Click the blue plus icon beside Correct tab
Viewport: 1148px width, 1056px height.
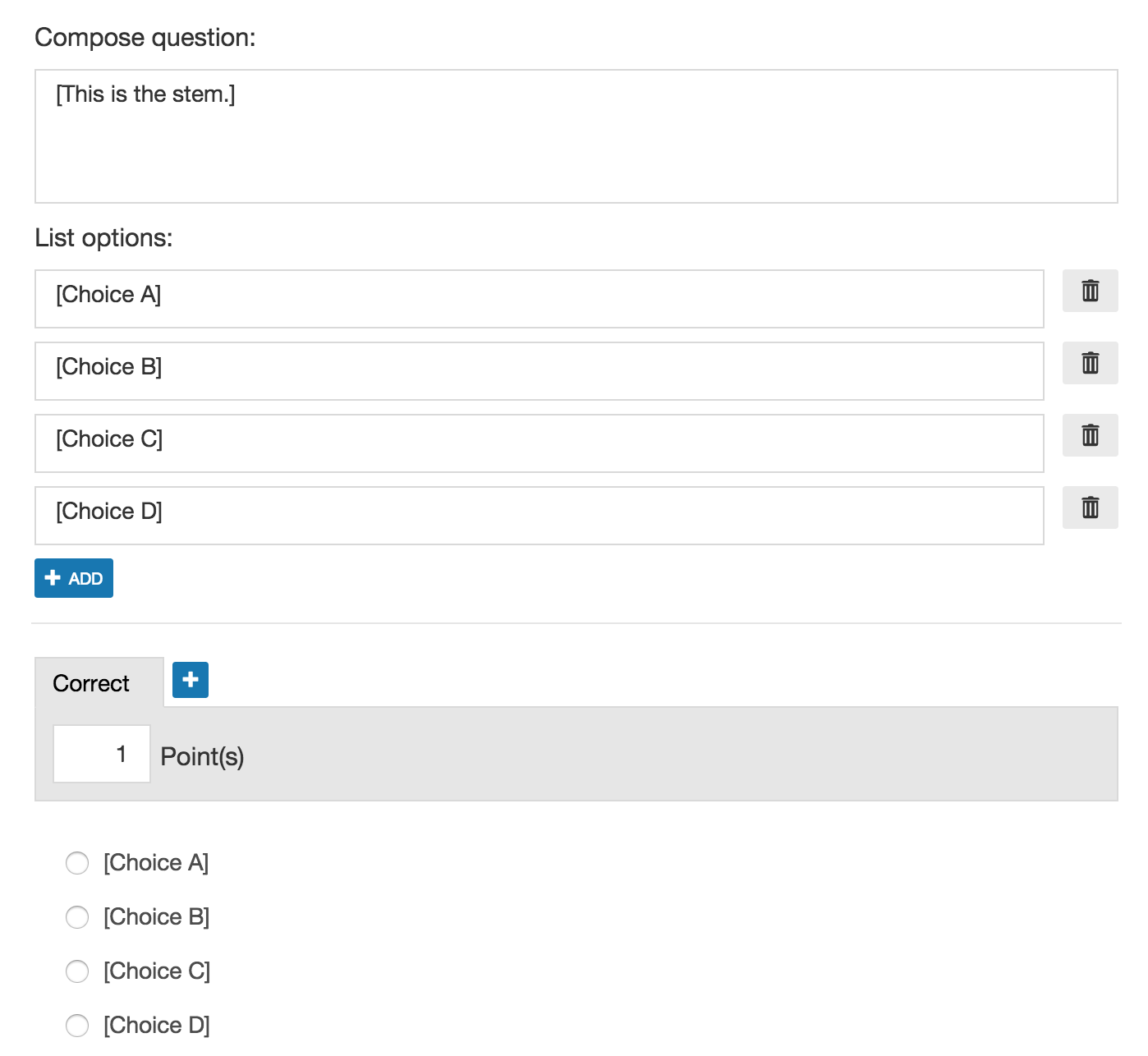click(190, 680)
